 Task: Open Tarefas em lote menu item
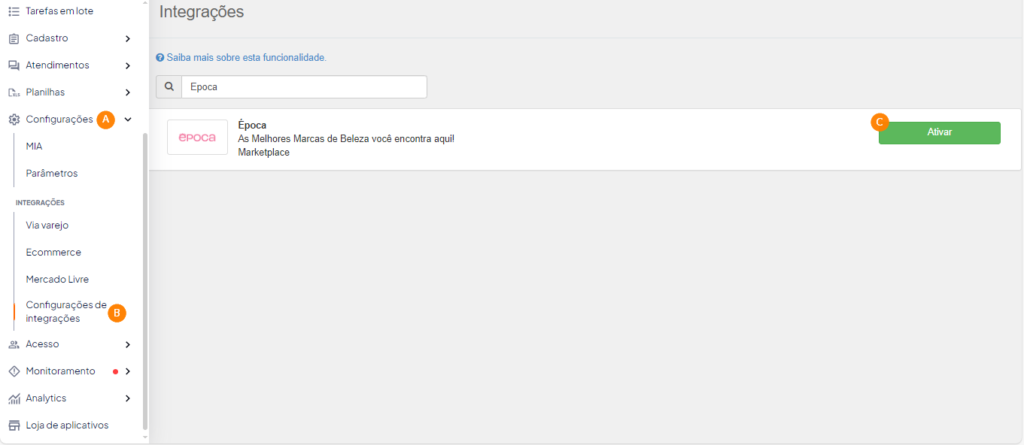[59, 11]
